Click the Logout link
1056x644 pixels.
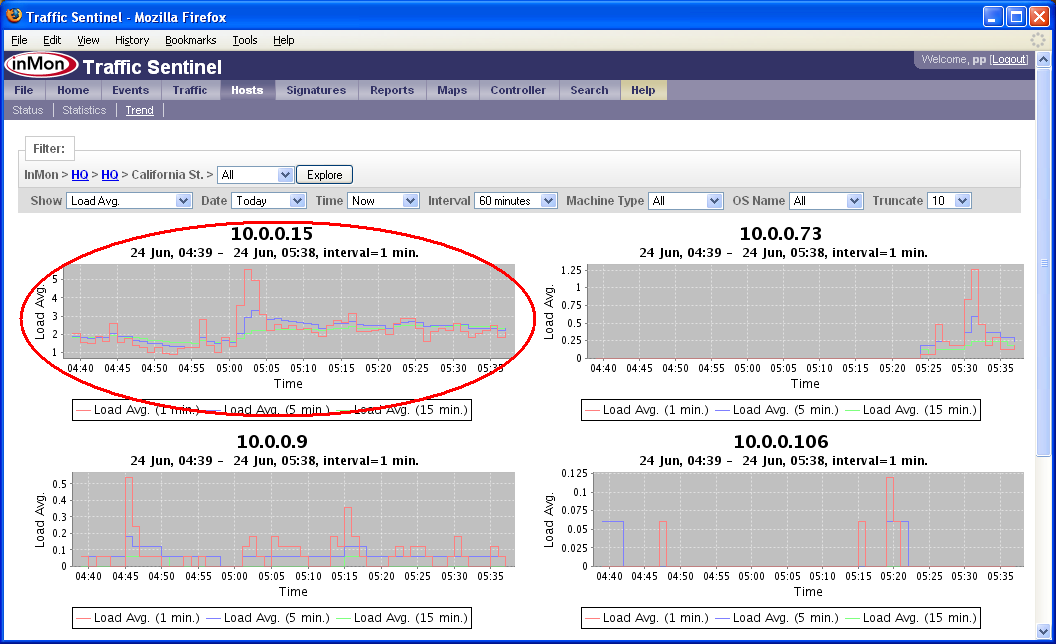1008,60
